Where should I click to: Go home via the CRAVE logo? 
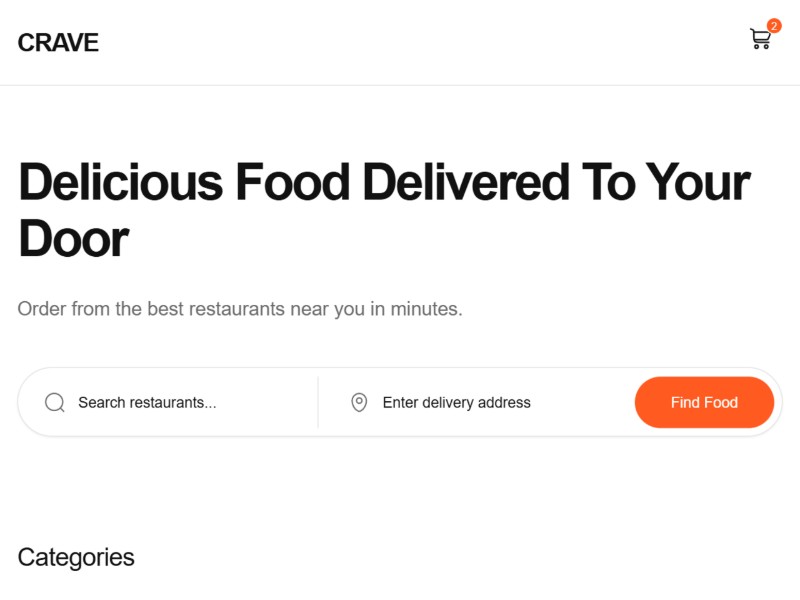pyautogui.click(x=58, y=43)
